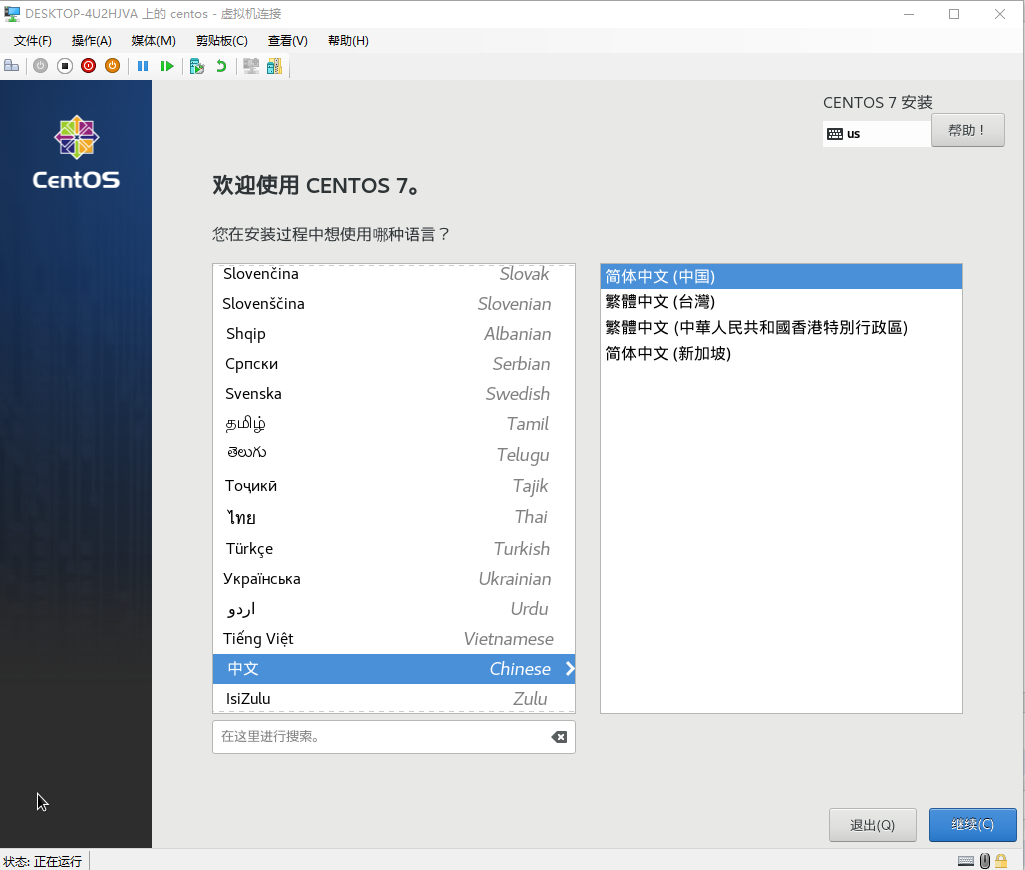
Task: Click the 帮助! help button
Action: [x=967, y=130]
